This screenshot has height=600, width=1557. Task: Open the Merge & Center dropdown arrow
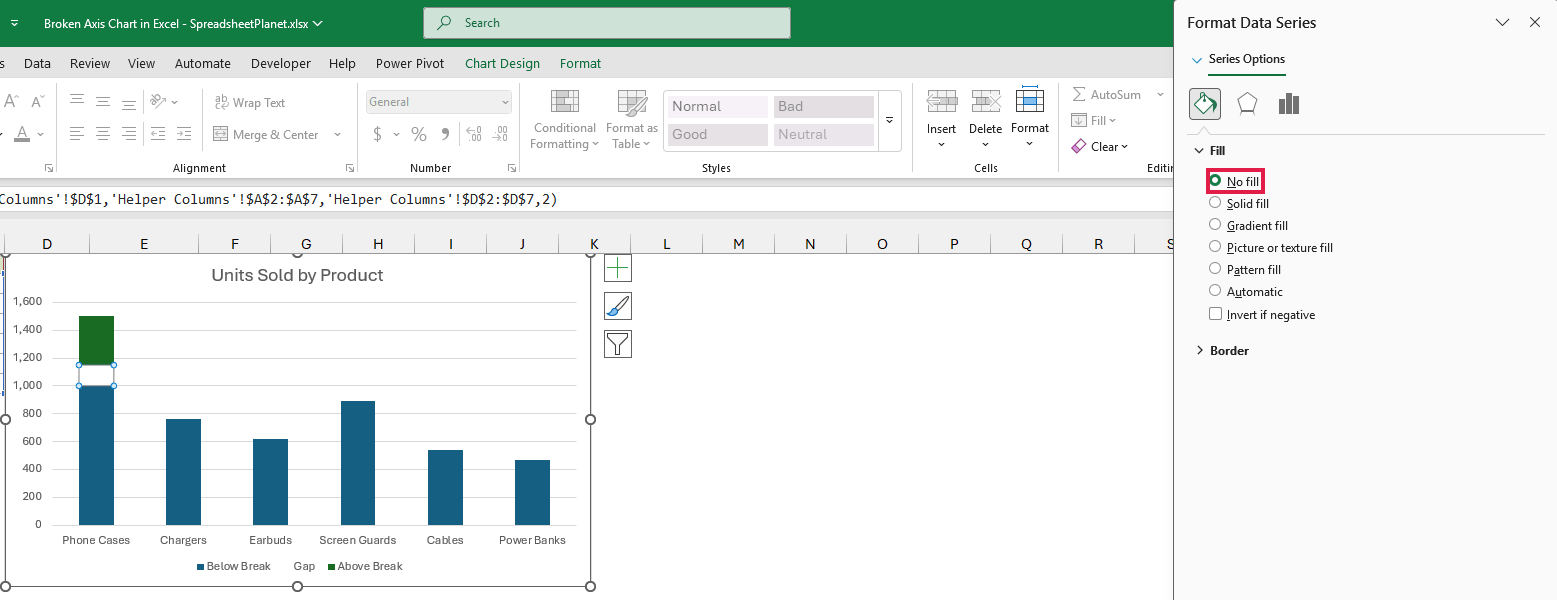point(337,134)
